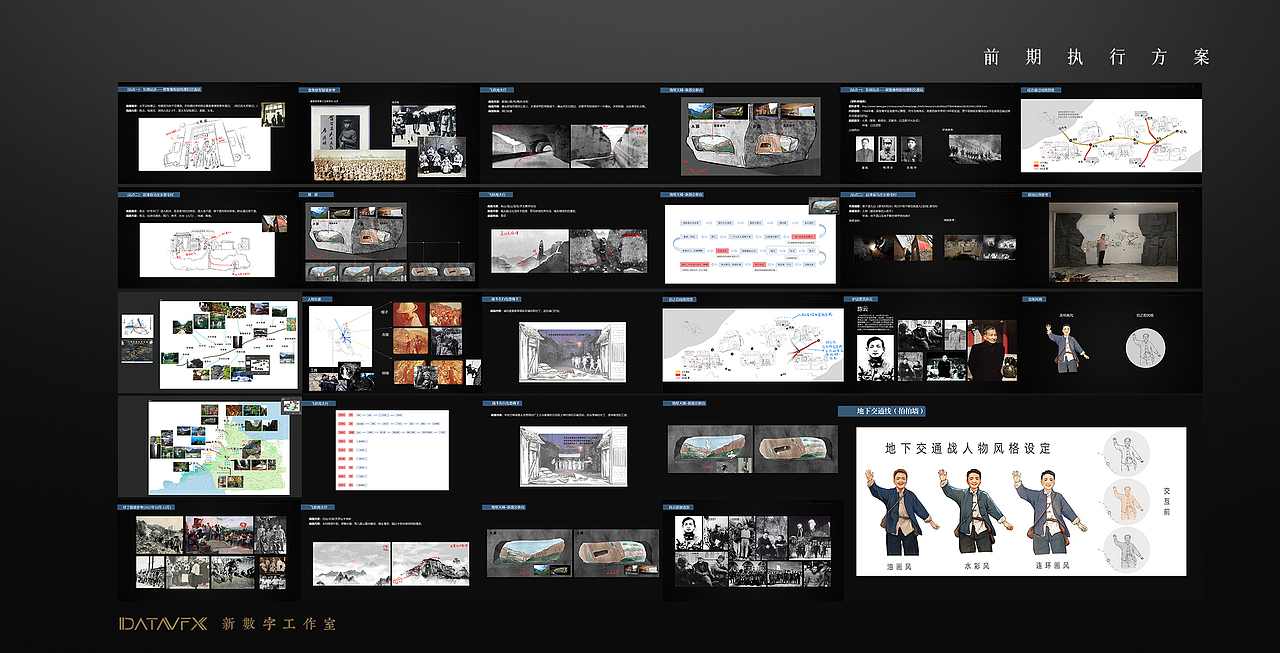Image resolution: width=1280 pixels, height=653 pixels.
Task: Open the wide sepia crowd panorama photo
Action: point(359,166)
